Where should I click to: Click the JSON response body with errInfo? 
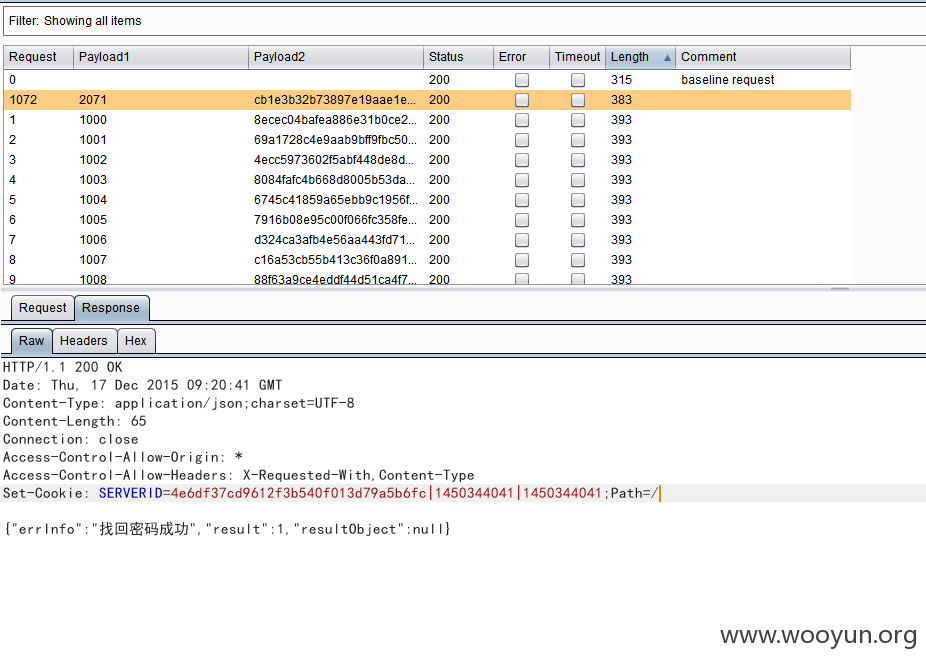coord(227,529)
